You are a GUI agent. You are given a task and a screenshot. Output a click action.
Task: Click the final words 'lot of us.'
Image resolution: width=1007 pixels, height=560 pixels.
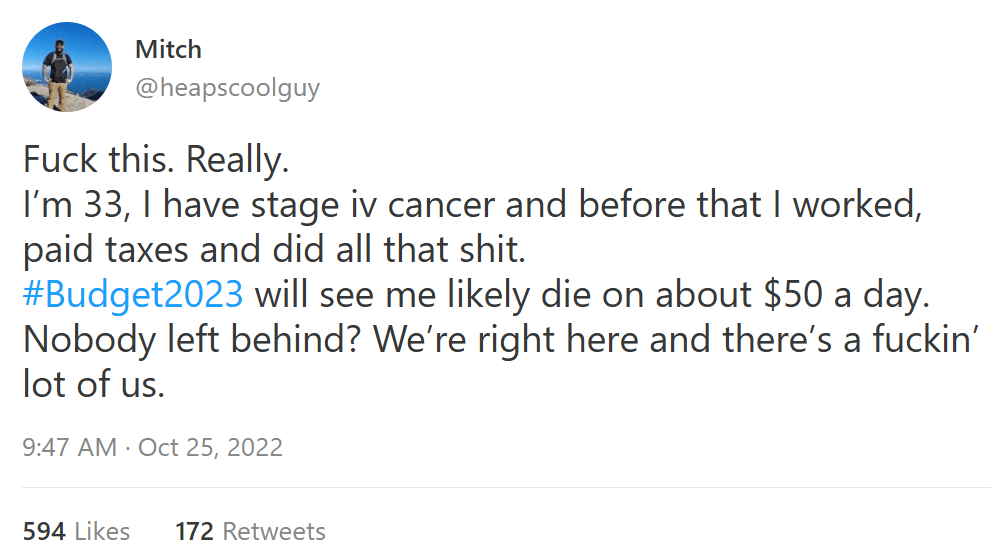click(x=94, y=384)
